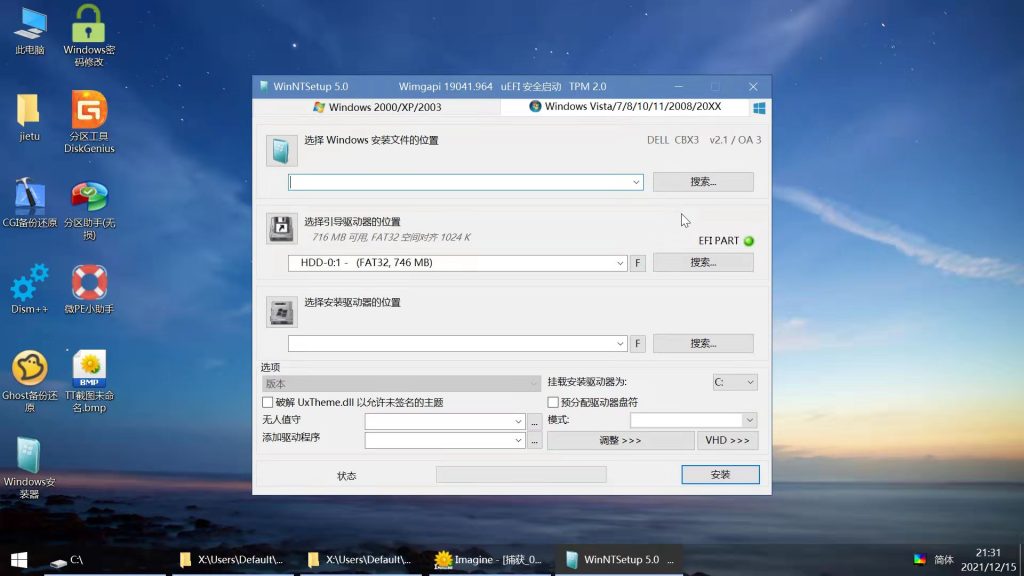The image size is (1024, 576).
Task: Launch Windows安装器 desktop icon
Action: (x=29, y=468)
